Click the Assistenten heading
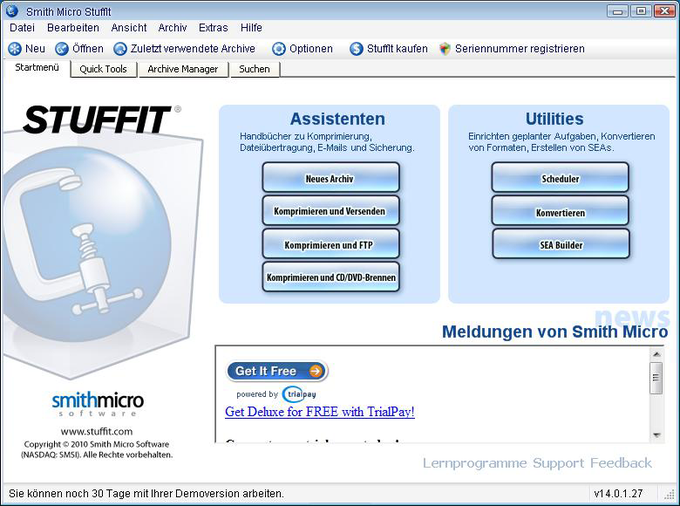The width and height of the screenshot is (680, 506). tap(337, 119)
